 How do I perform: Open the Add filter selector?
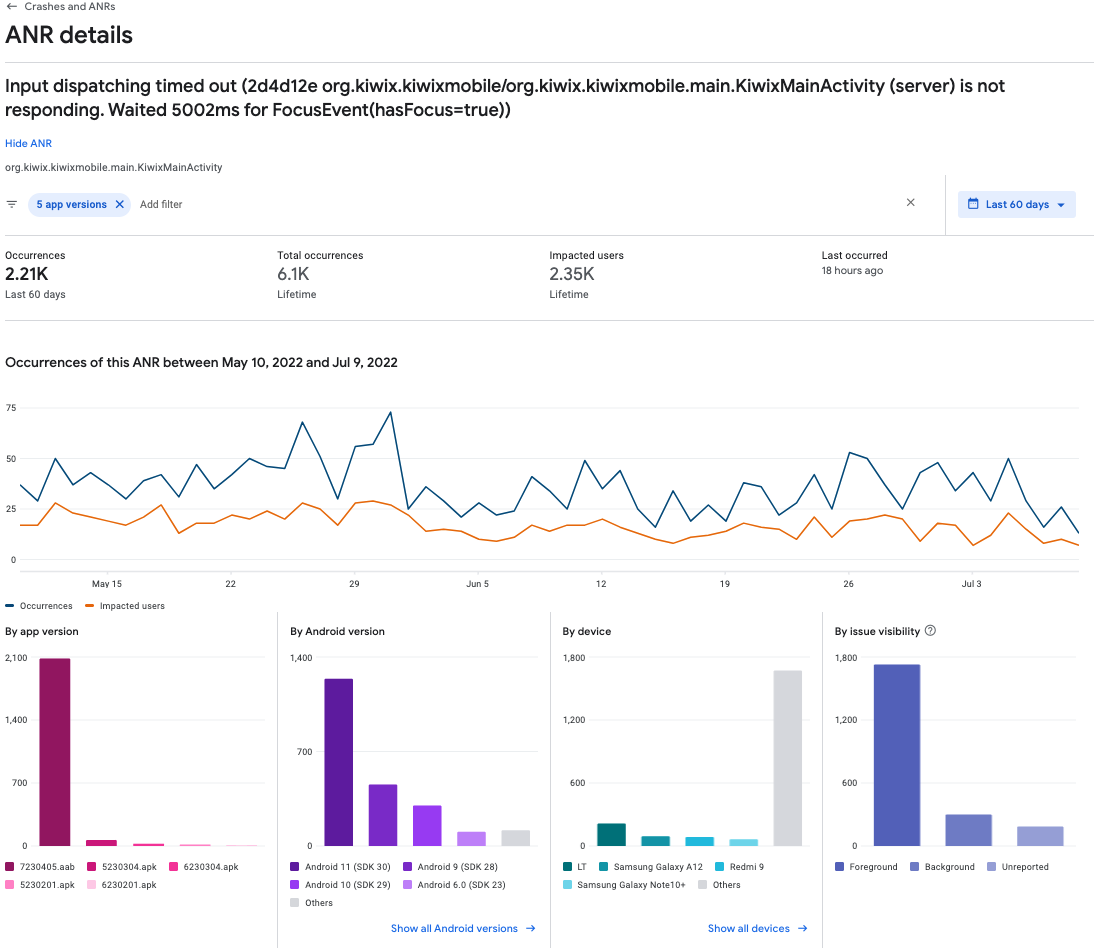pos(160,204)
